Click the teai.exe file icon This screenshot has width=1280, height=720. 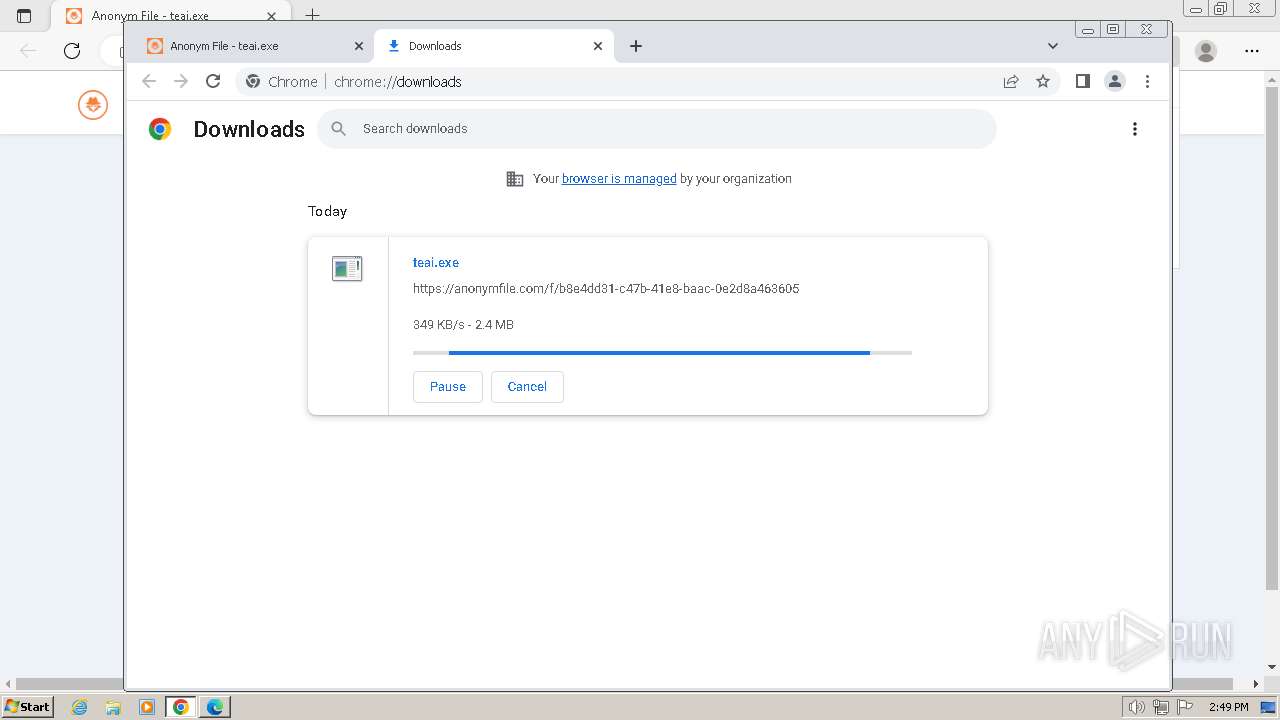pyautogui.click(x=347, y=268)
